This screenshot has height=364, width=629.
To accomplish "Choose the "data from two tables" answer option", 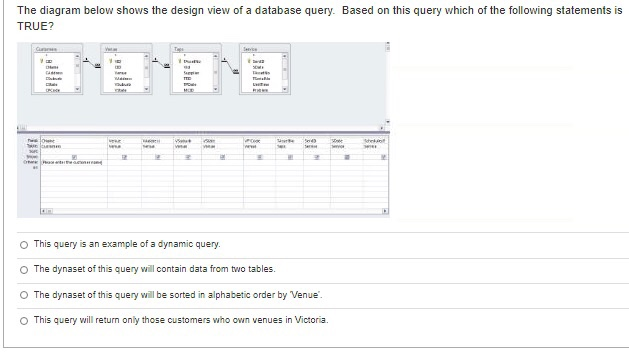I will 24,270.
